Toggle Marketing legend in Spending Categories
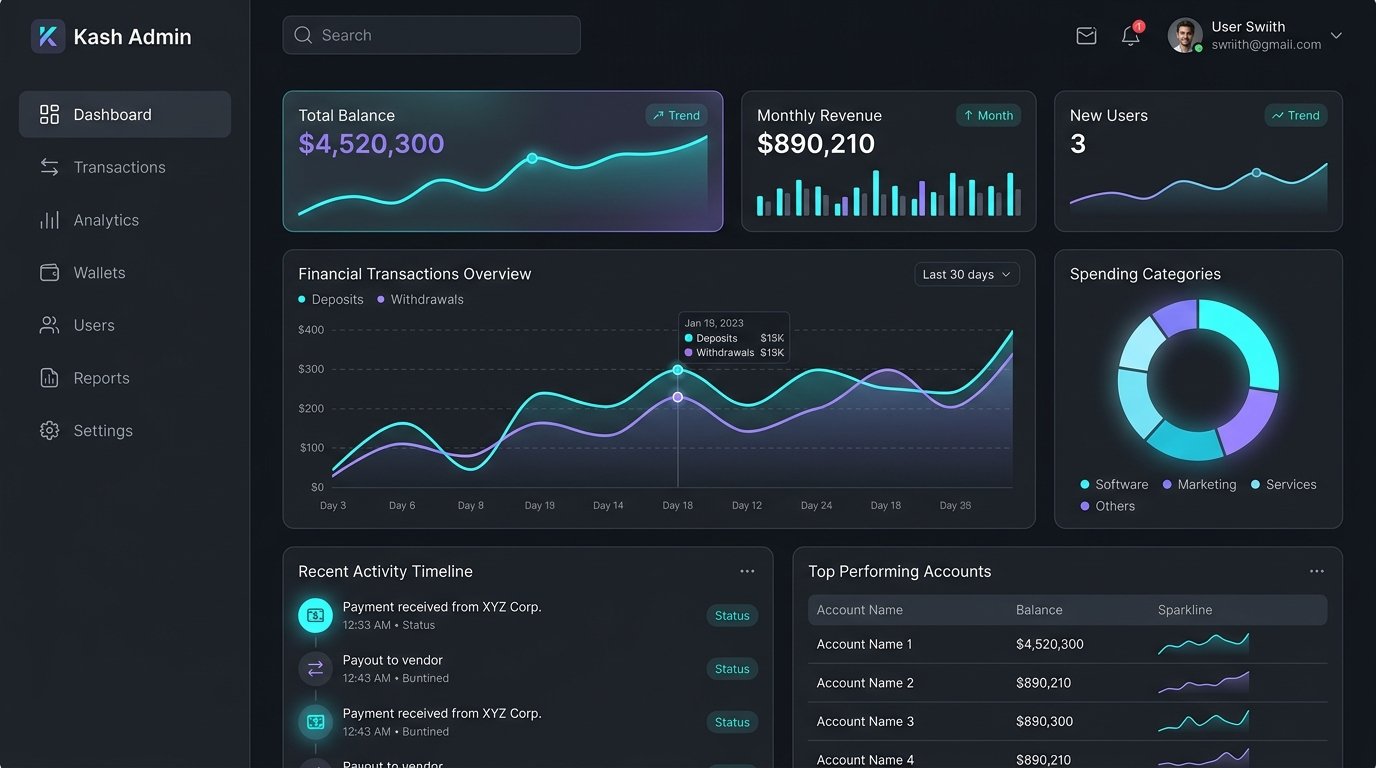This screenshot has height=768, width=1376. (x=1199, y=484)
